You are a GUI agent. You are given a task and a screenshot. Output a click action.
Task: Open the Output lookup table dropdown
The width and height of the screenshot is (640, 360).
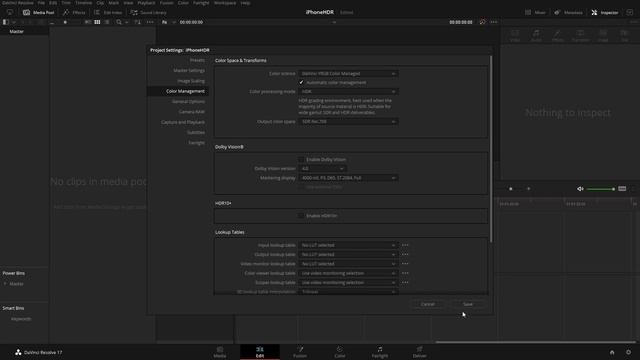coord(349,255)
